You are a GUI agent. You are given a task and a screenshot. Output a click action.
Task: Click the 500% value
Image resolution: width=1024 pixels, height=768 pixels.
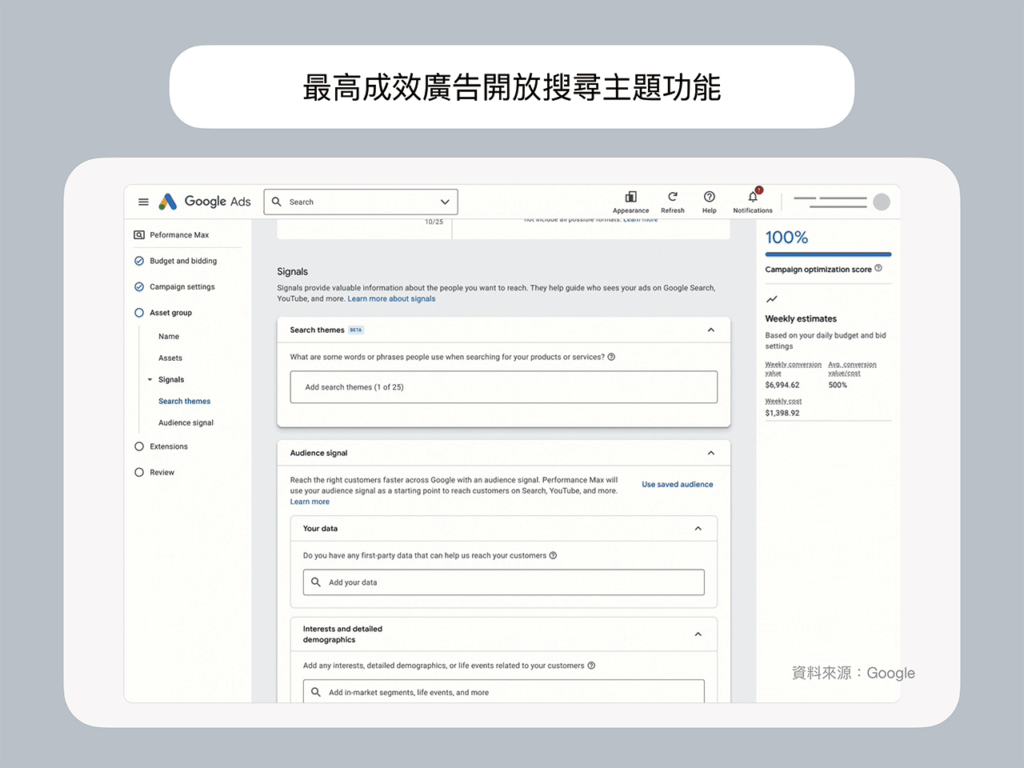pos(838,385)
